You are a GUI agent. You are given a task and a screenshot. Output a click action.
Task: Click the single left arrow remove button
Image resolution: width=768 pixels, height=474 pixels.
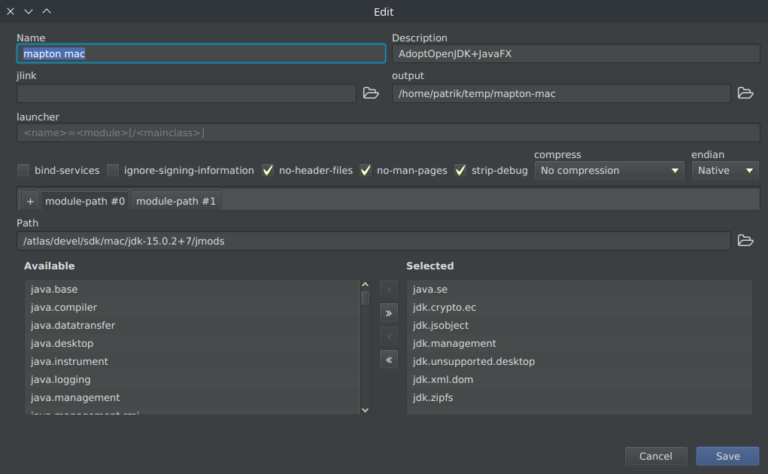point(389,336)
